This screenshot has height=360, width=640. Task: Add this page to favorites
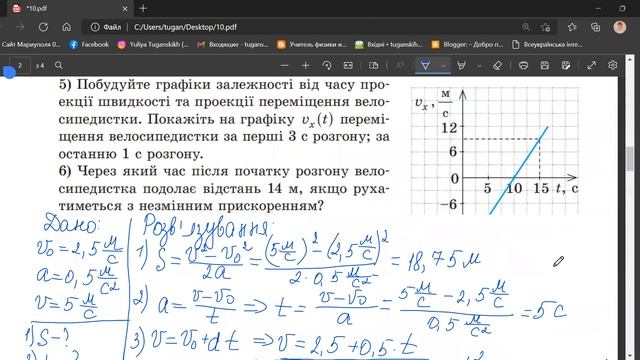coord(545,27)
